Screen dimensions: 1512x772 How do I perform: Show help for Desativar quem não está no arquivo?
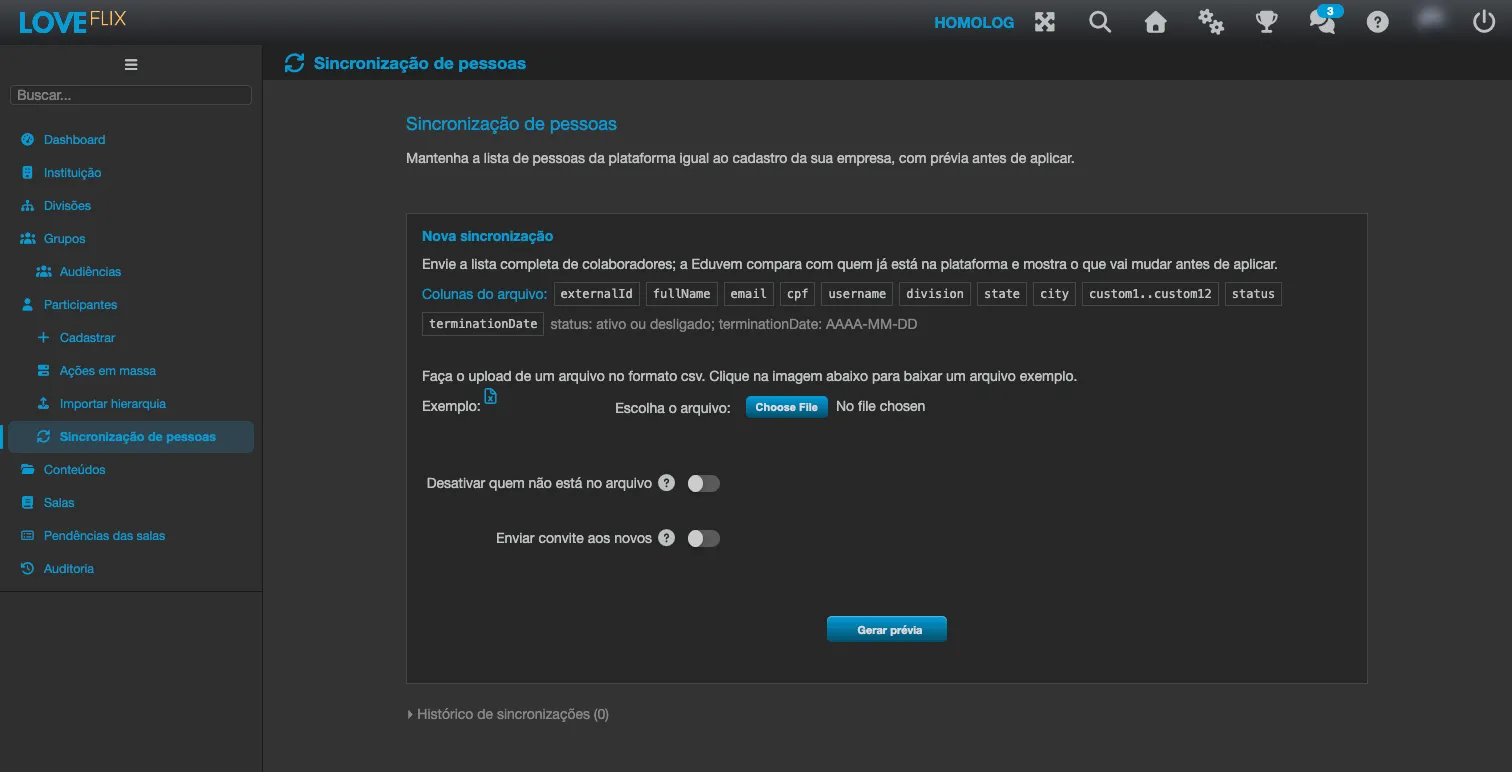(667, 483)
